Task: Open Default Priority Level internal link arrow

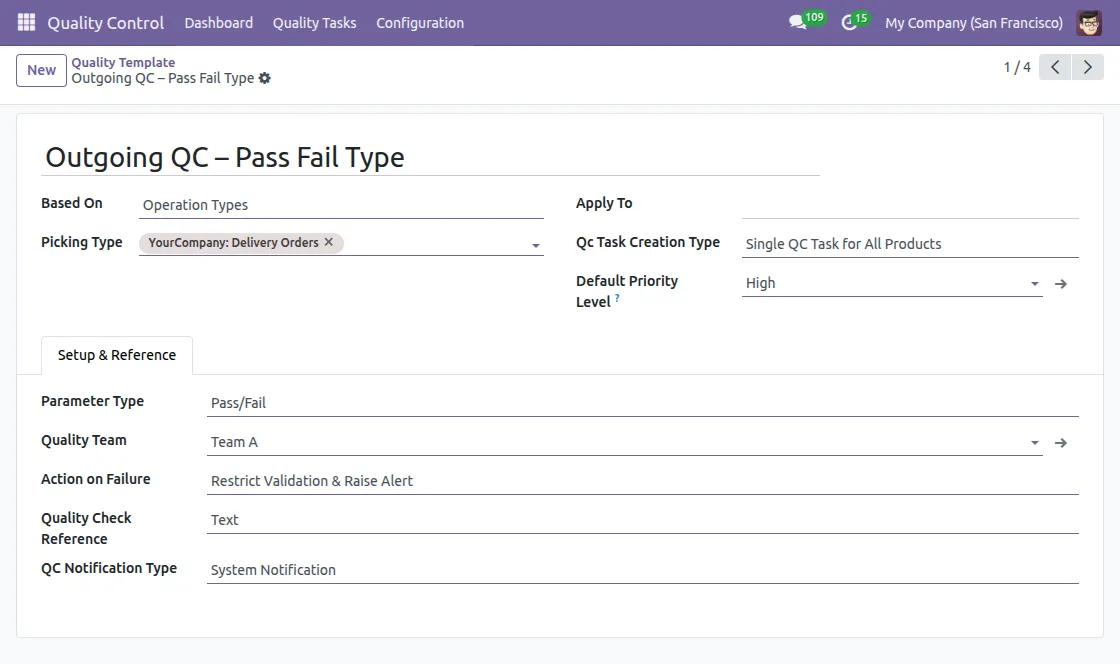Action: 1061,283
